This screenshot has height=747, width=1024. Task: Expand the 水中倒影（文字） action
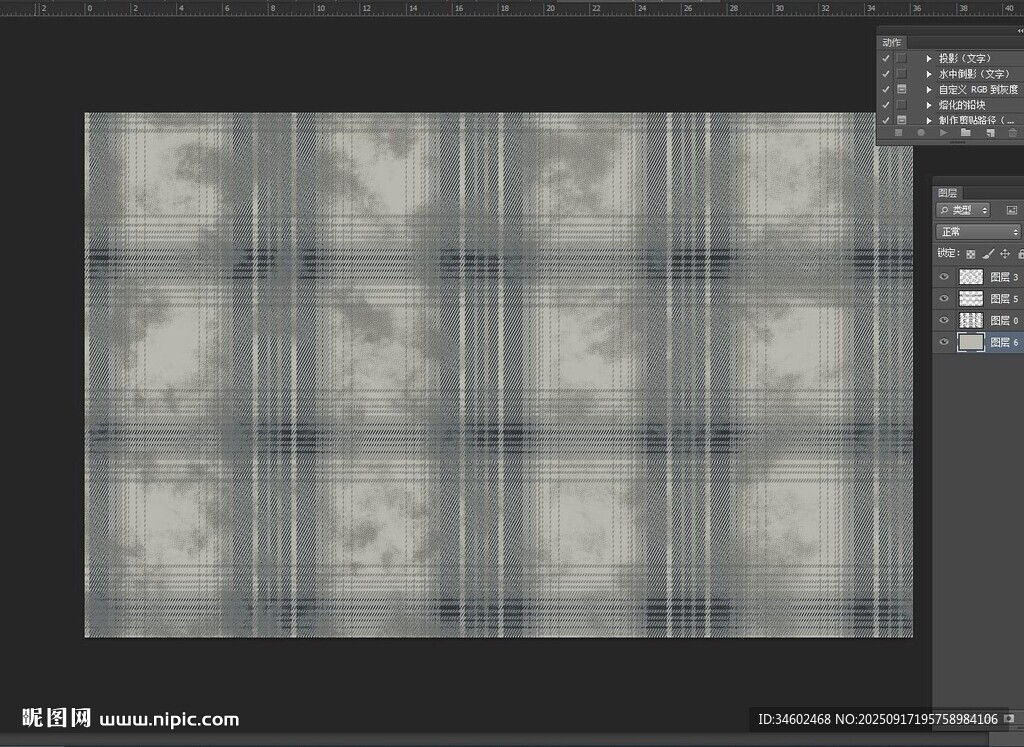[929, 74]
